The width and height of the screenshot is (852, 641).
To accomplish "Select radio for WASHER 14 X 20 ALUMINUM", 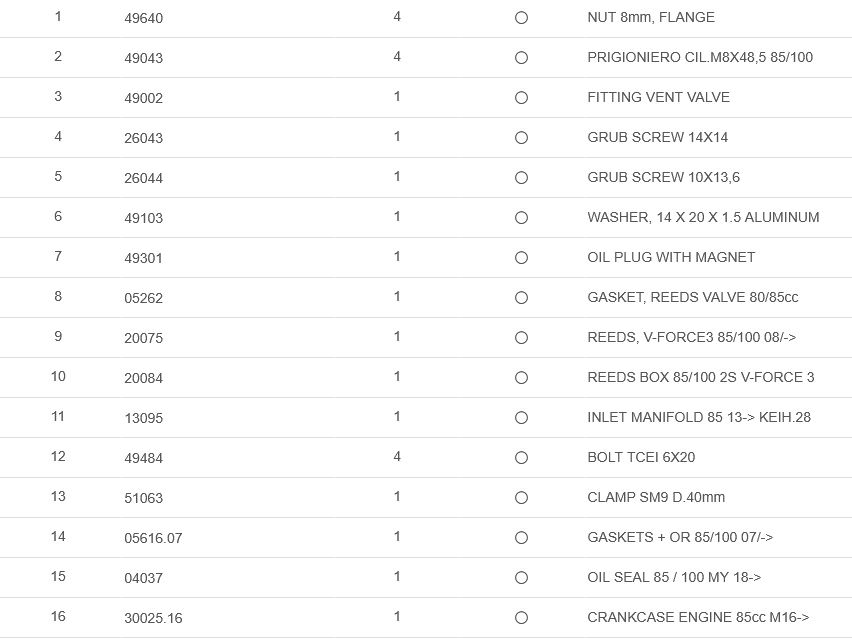I will click(x=521, y=218).
